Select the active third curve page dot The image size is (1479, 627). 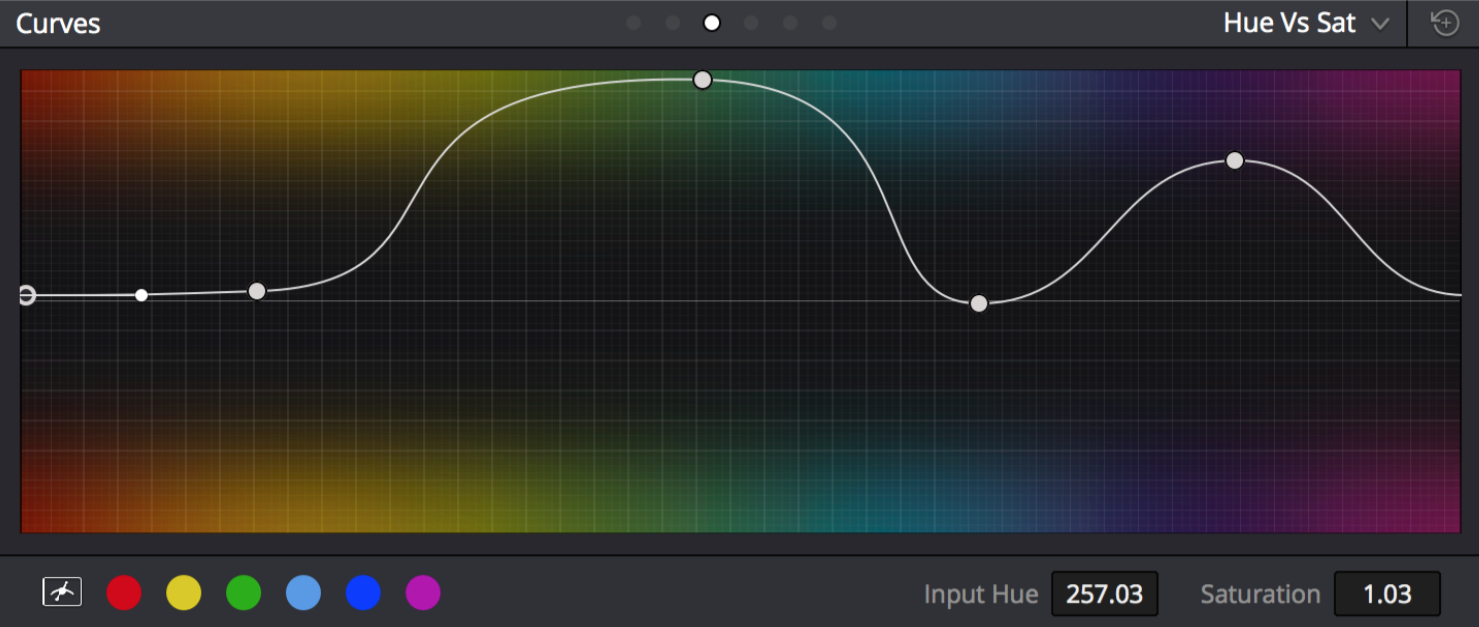(712, 23)
